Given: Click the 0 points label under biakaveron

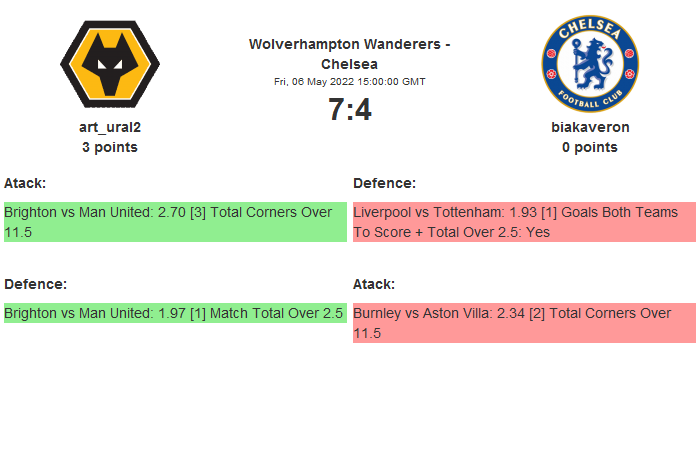Looking at the screenshot, I should 590,147.
